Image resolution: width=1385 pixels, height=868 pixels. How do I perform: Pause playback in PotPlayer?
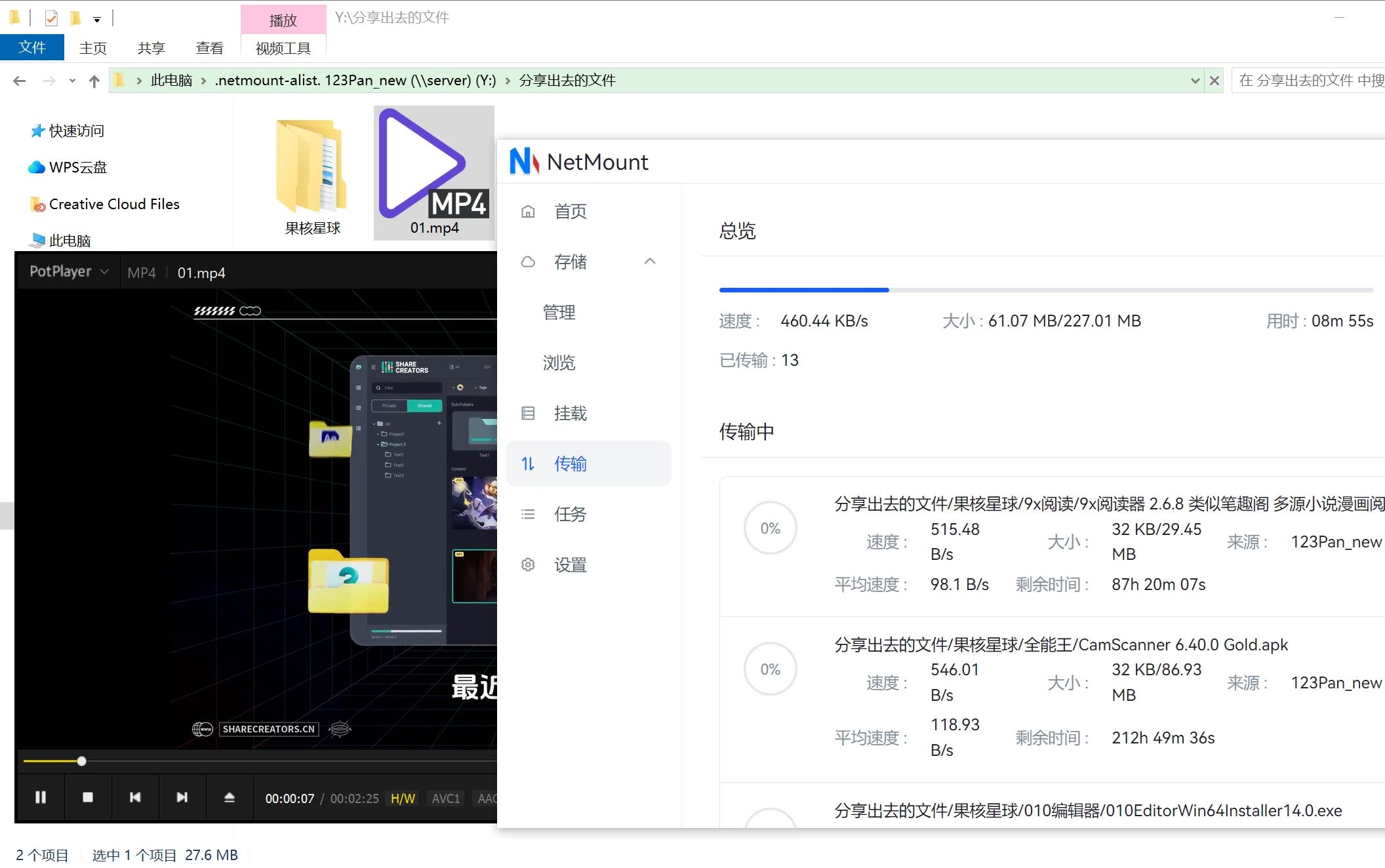tap(41, 797)
